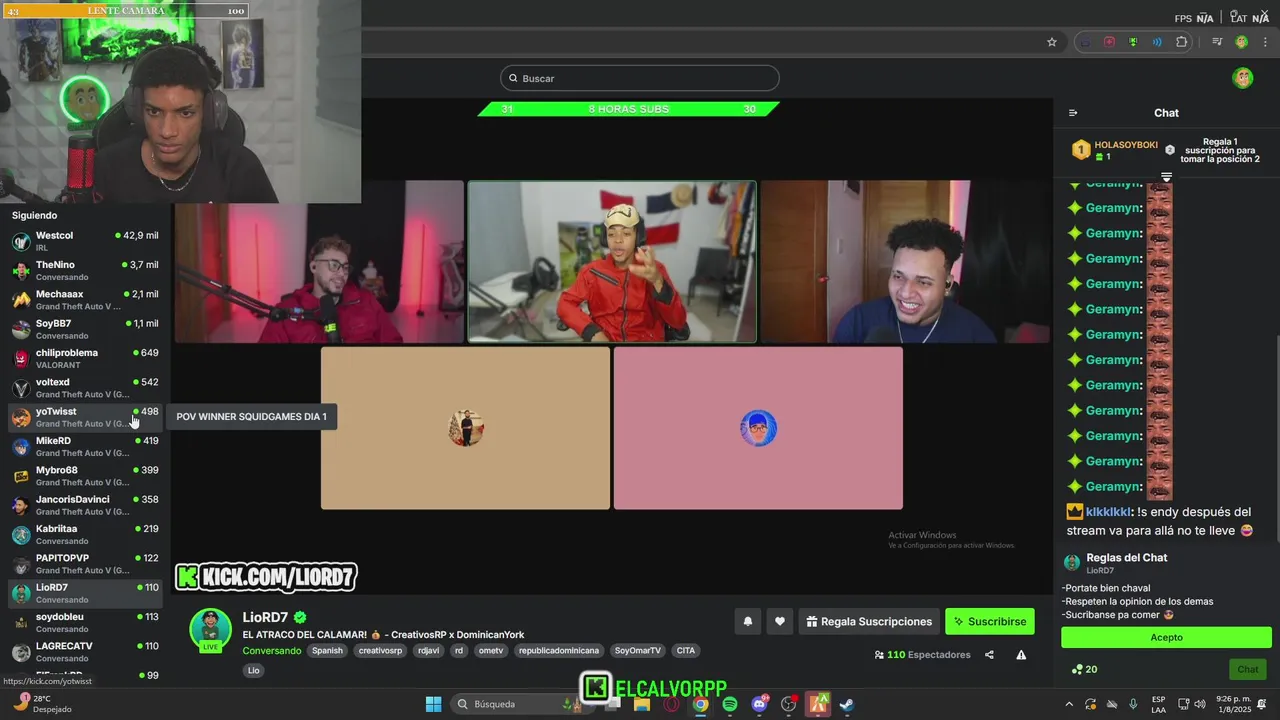This screenshot has height=720, width=1280.
Task: Click the Lio tag
Action: (254, 670)
